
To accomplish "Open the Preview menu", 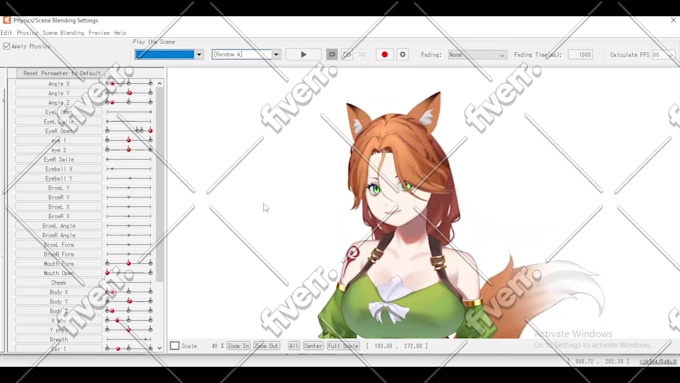I will [99, 33].
